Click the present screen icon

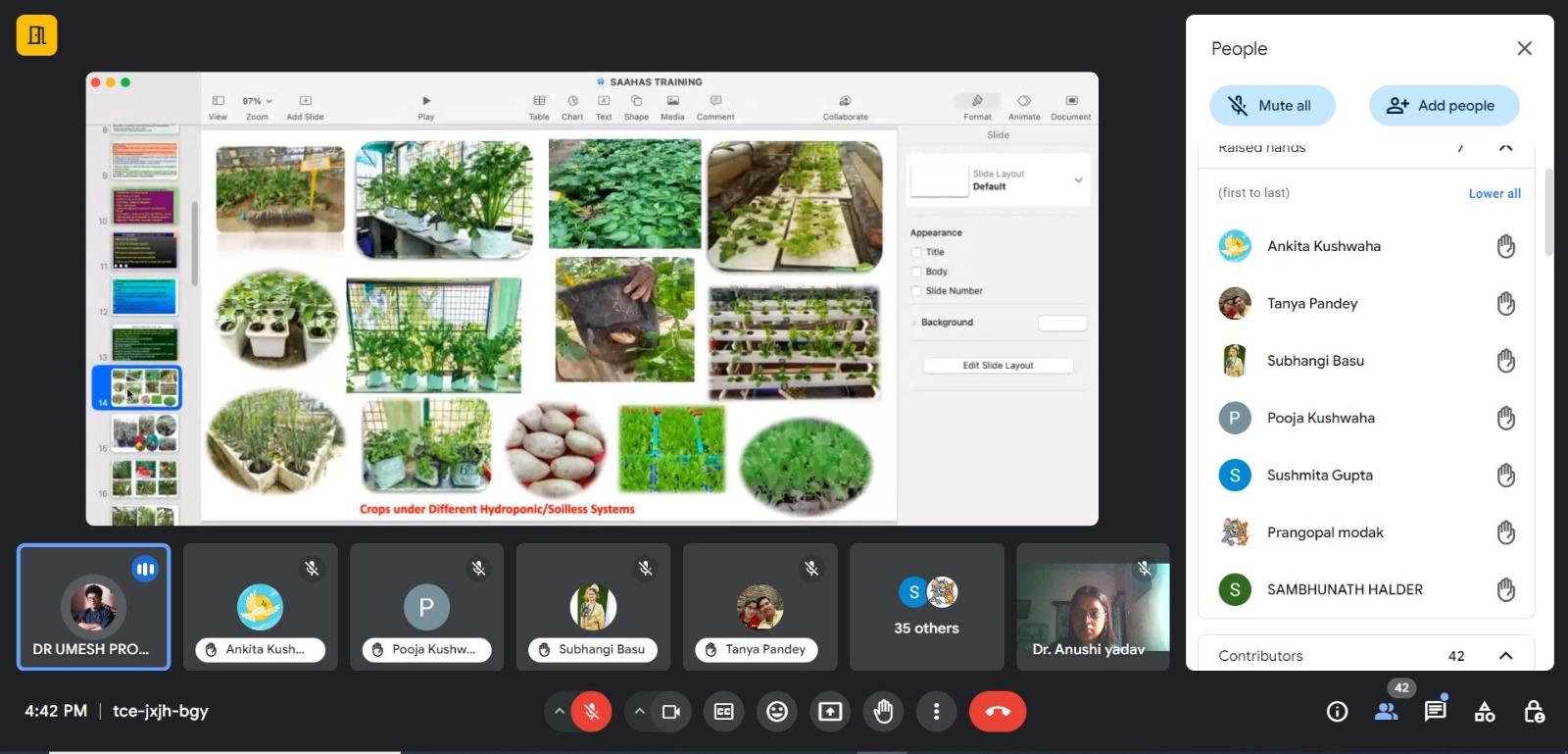coord(830,712)
